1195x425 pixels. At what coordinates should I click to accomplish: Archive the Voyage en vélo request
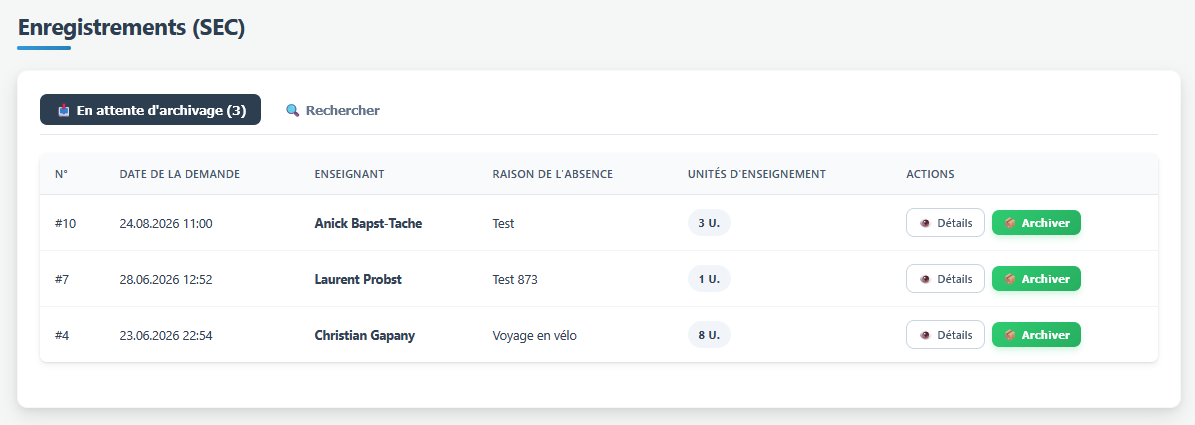pyautogui.click(x=1036, y=335)
